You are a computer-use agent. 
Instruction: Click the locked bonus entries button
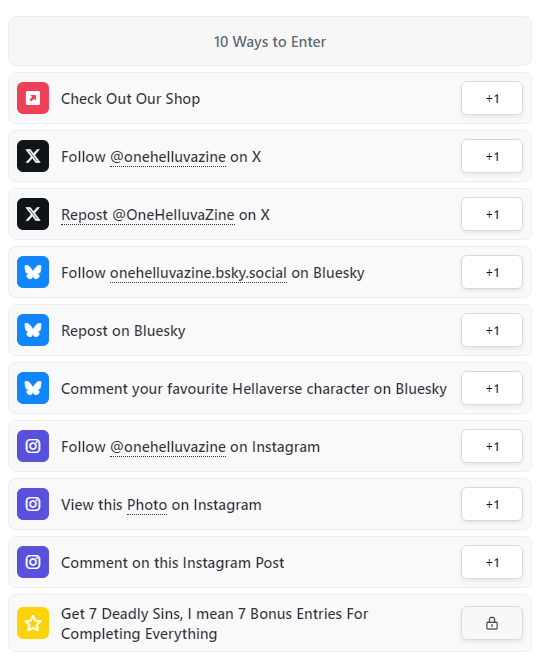492,623
